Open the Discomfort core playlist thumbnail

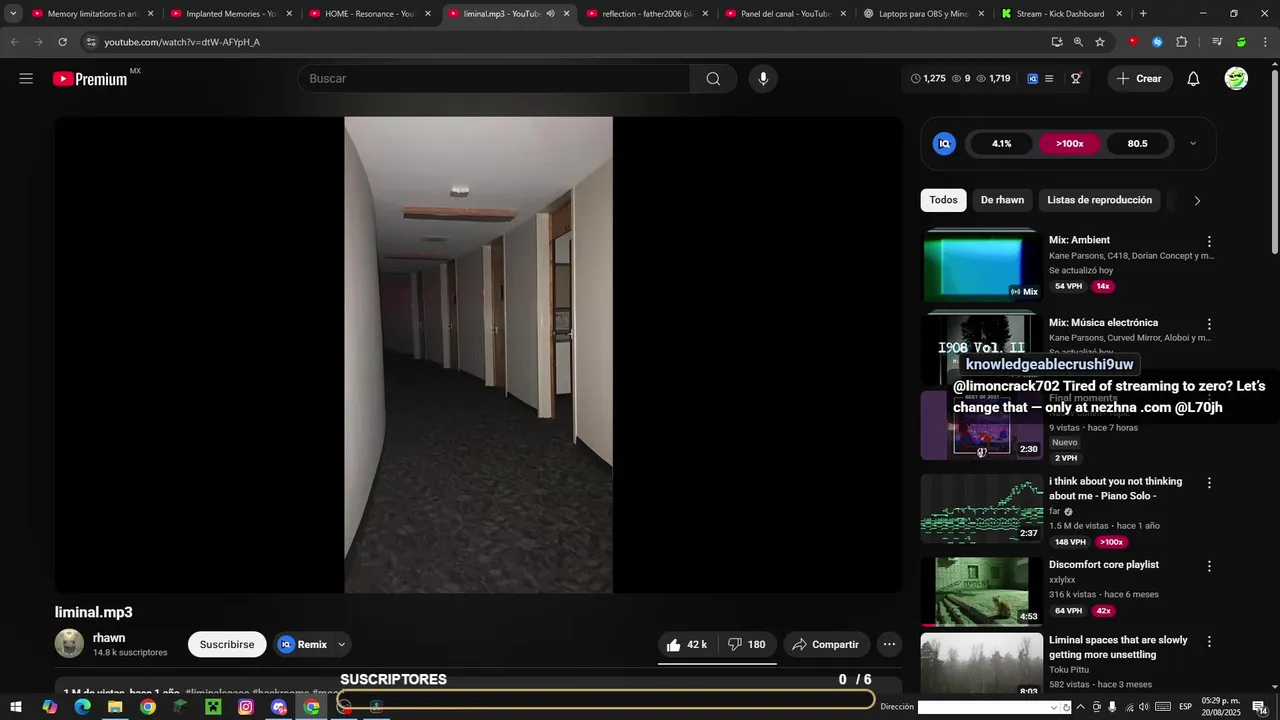coord(981,591)
